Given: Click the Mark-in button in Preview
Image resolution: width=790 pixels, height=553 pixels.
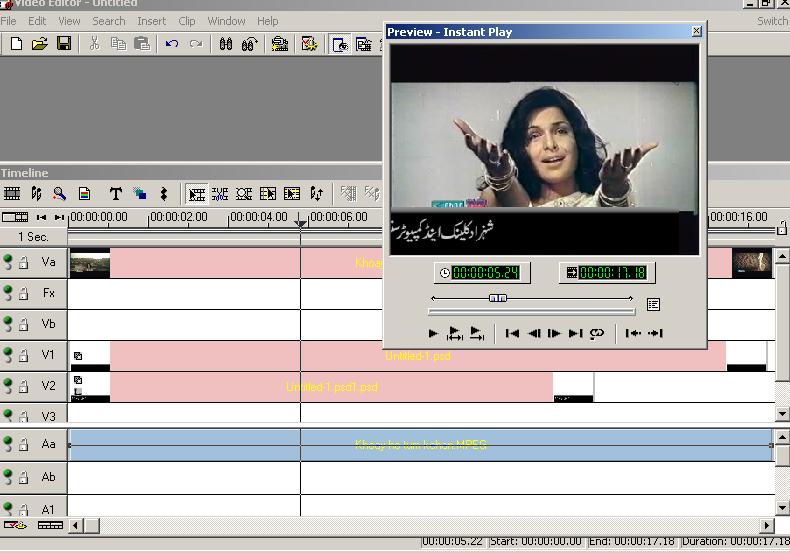Looking at the screenshot, I should [633, 333].
